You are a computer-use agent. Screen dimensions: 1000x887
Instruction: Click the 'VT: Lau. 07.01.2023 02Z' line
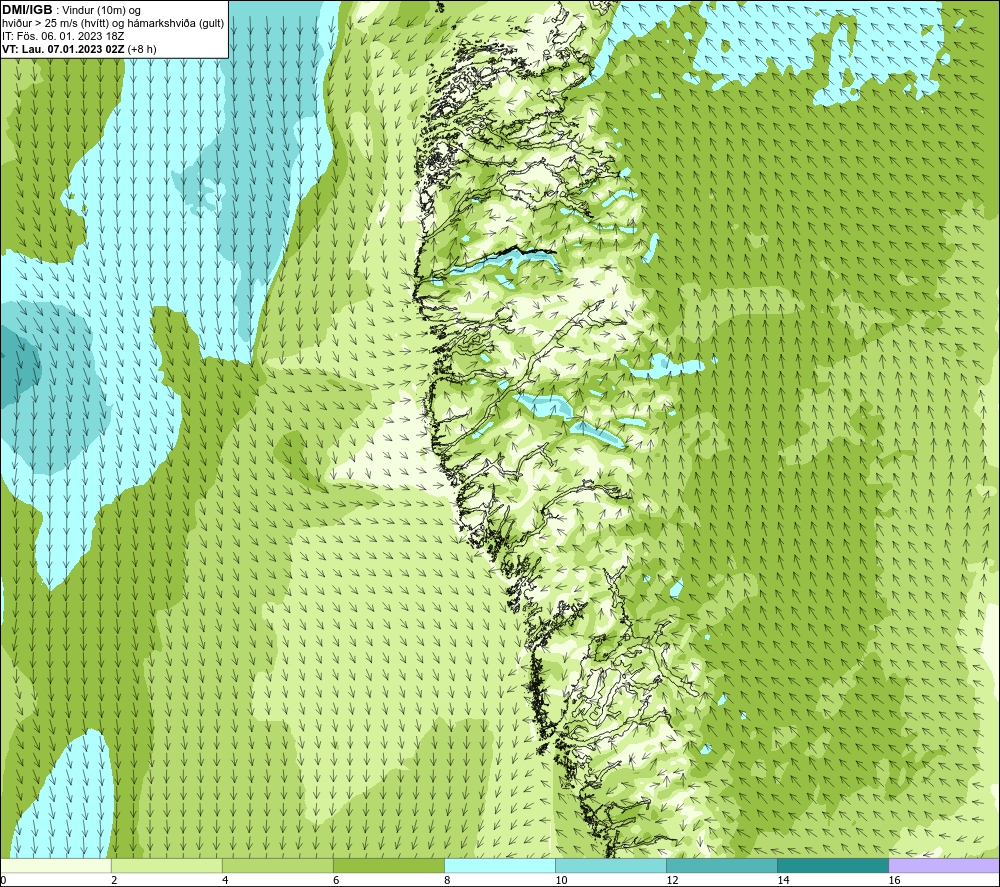point(63,49)
